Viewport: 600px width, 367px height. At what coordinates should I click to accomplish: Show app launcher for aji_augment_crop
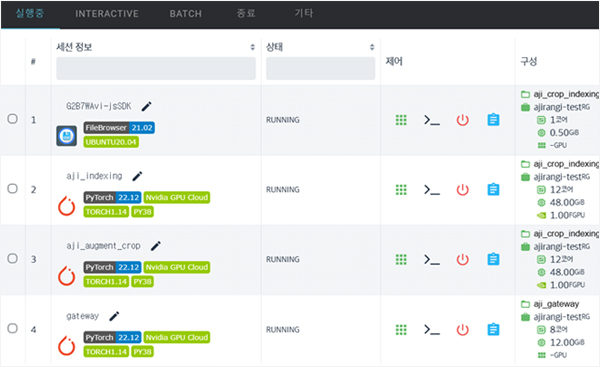pos(401,259)
